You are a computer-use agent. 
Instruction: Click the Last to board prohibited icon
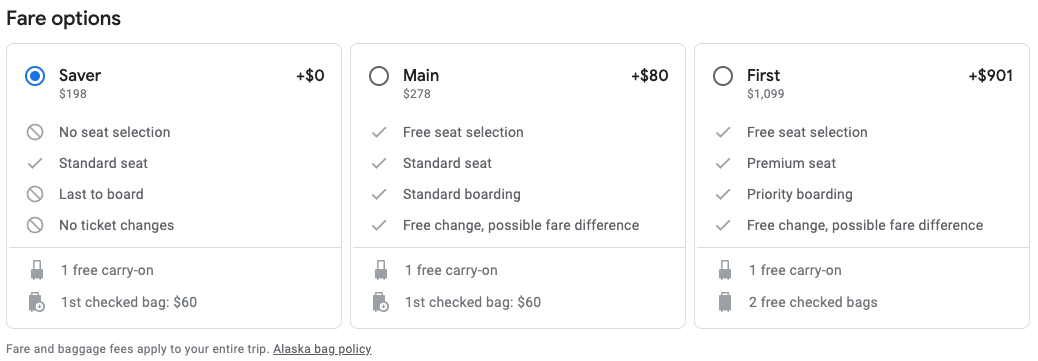click(35, 194)
